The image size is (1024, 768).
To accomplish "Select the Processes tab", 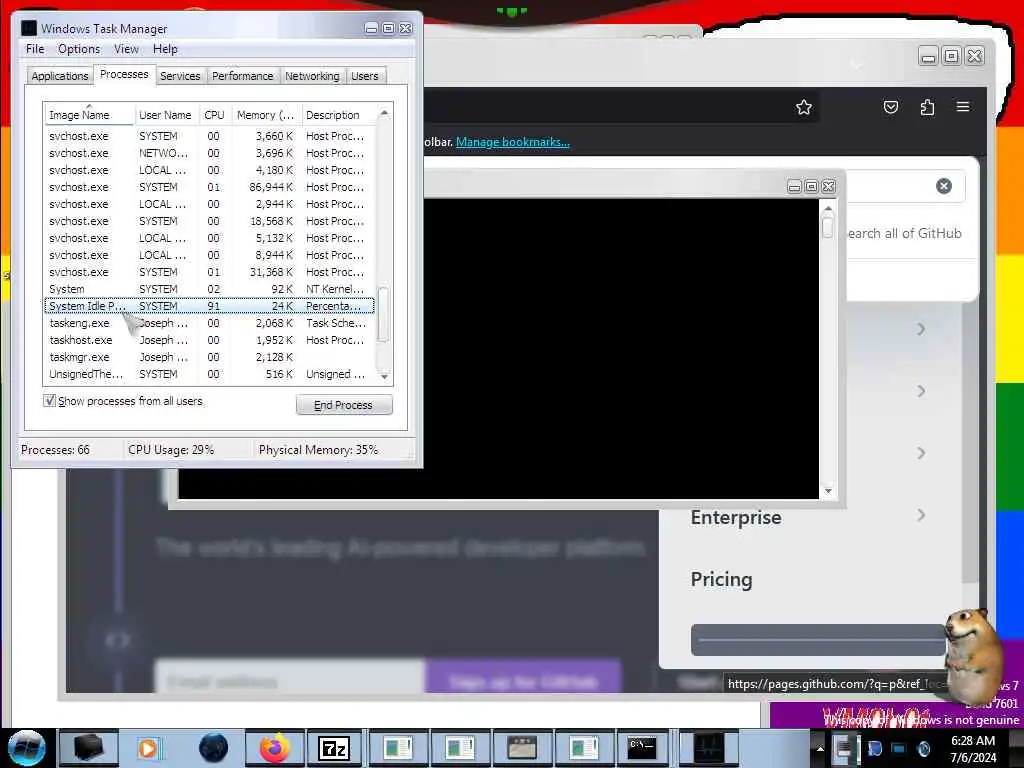I will click(124, 74).
